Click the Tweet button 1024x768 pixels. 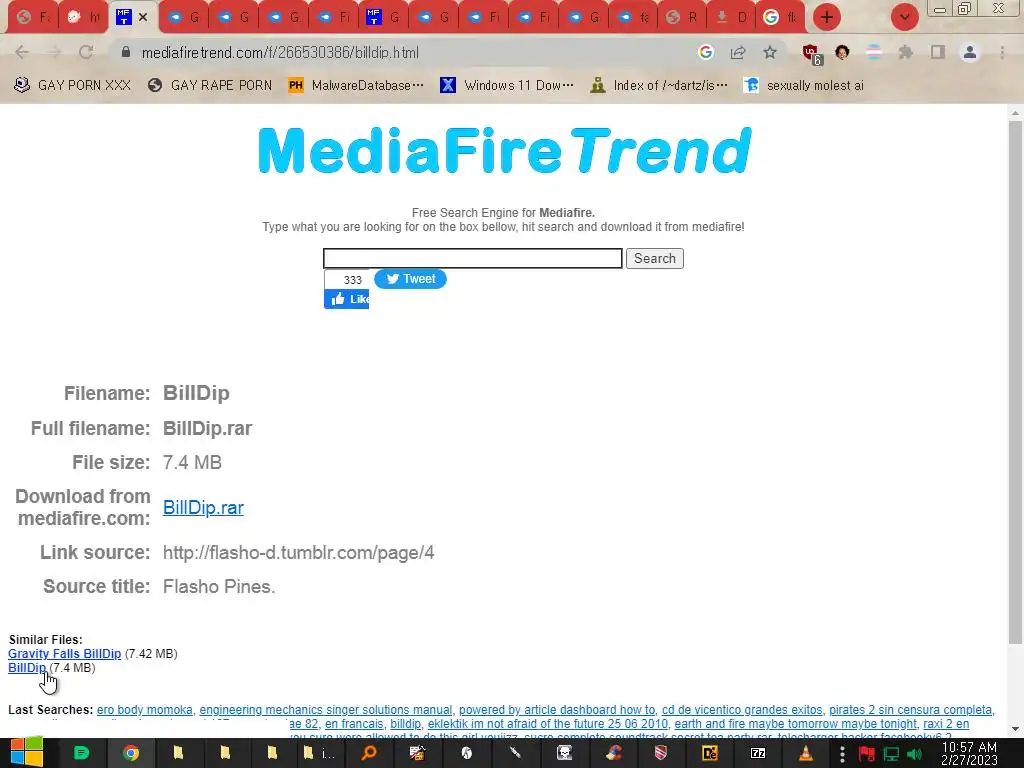pyautogui.click(x=410, y=279)
